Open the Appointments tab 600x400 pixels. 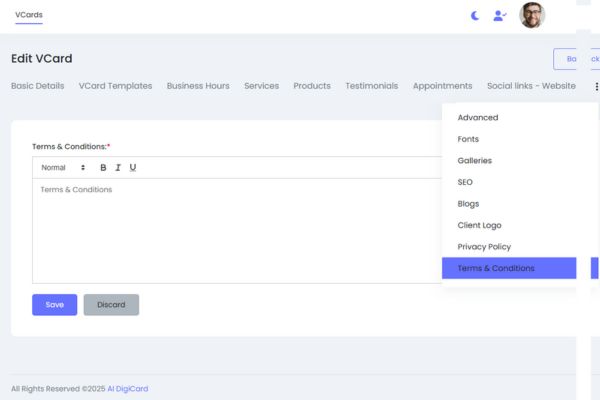pyautogui.click(x=442, y=86)
